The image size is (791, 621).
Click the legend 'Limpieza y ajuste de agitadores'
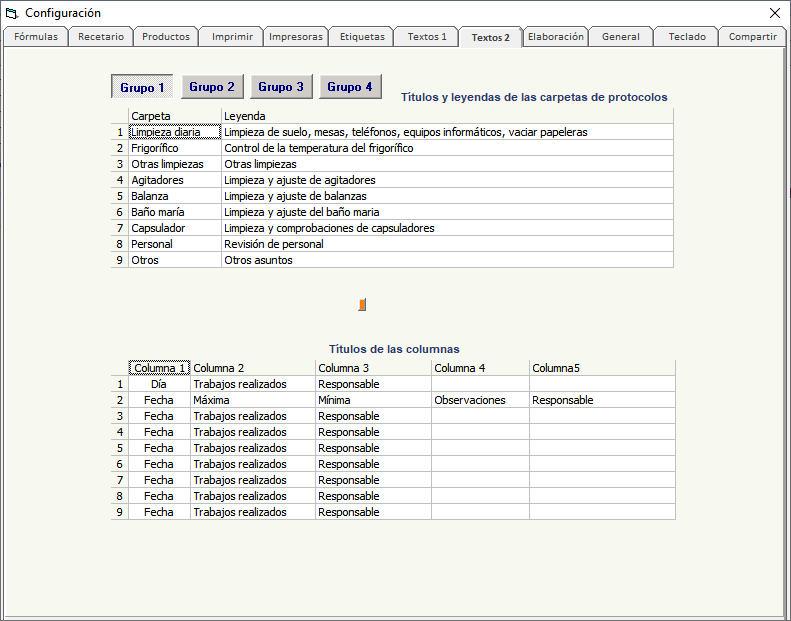tap(447, 180)
